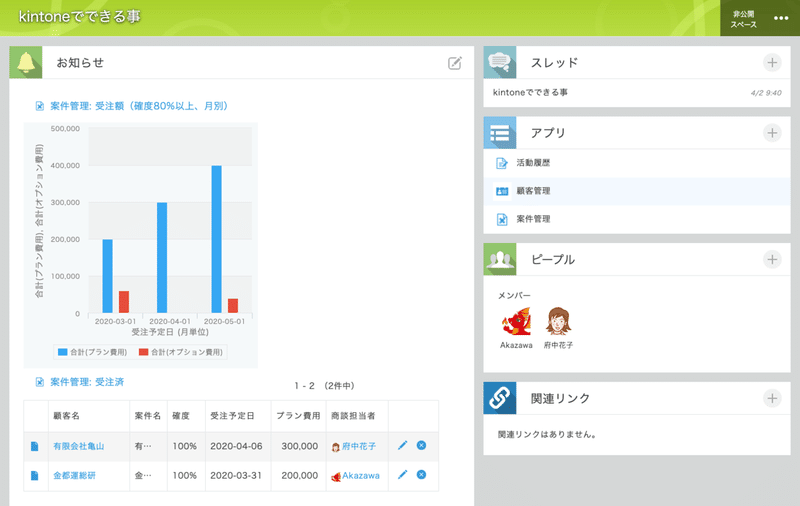Edit the 金都運総研 record with pencil
This screenshot has height=506, width=800.
click(x=402, y=474)
